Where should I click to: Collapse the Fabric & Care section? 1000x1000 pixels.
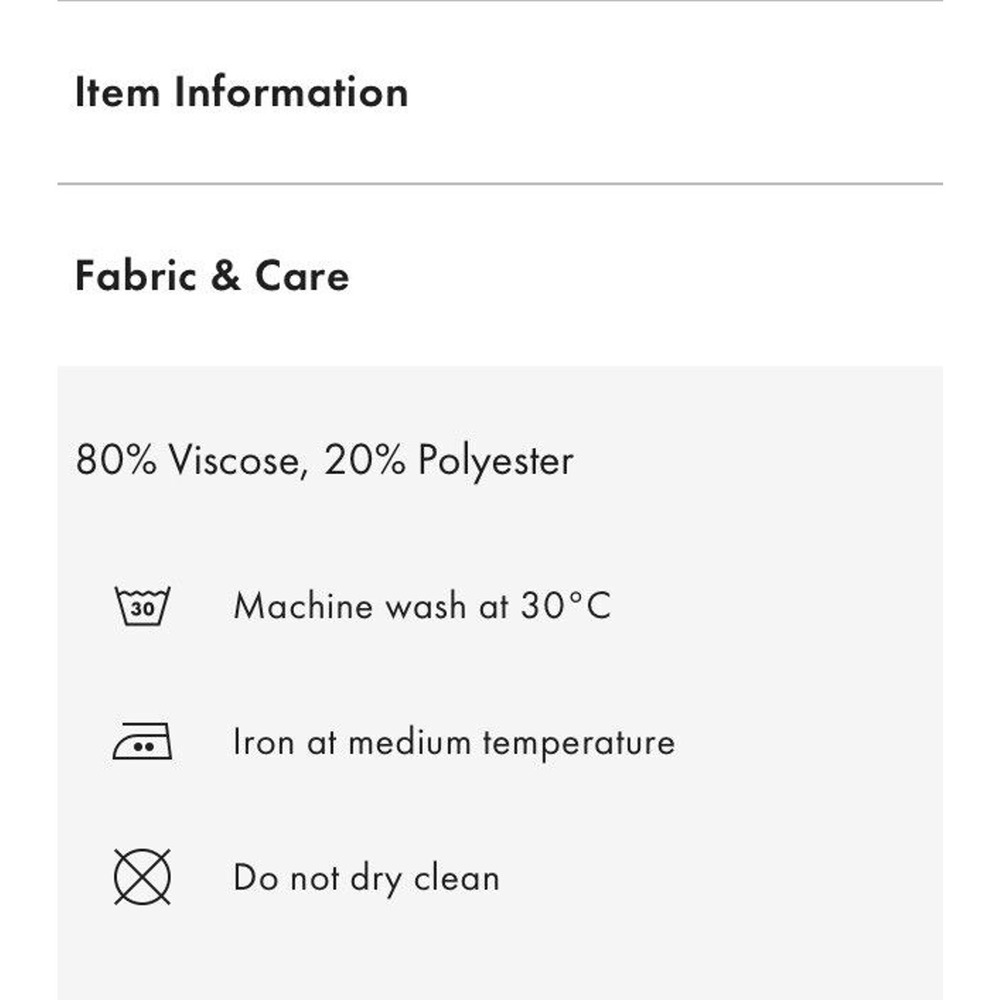[500, 276]
